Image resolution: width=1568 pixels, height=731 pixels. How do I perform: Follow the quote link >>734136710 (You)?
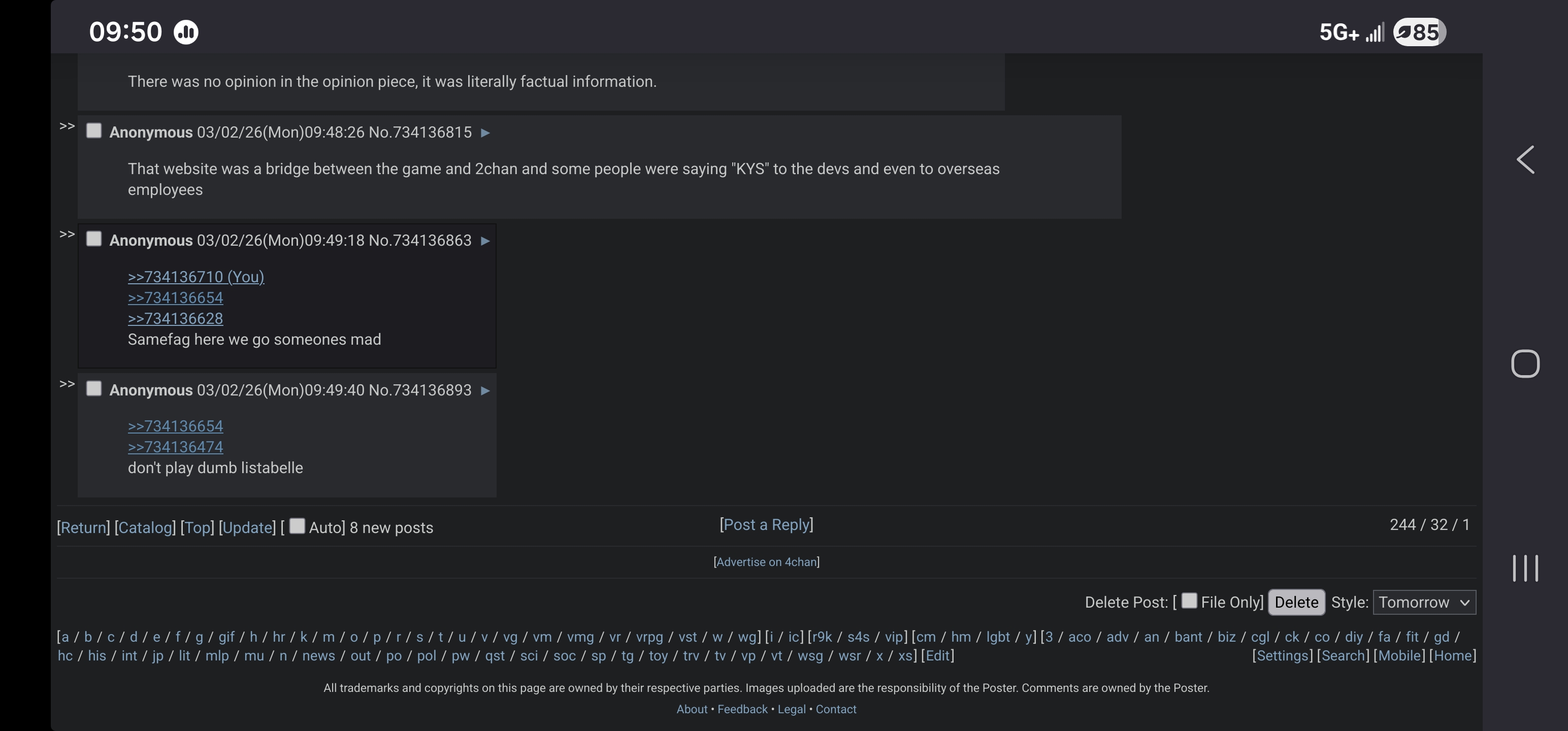(x=195, y=277)
